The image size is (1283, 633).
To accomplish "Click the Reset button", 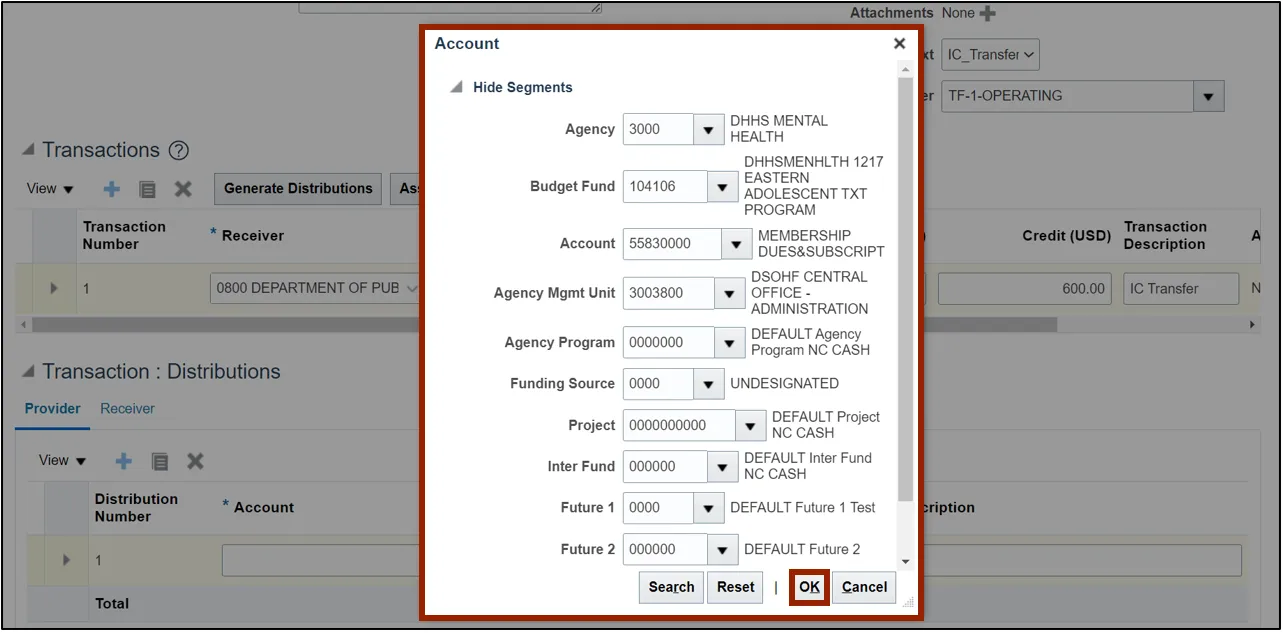I will click(x=736, y=587).
